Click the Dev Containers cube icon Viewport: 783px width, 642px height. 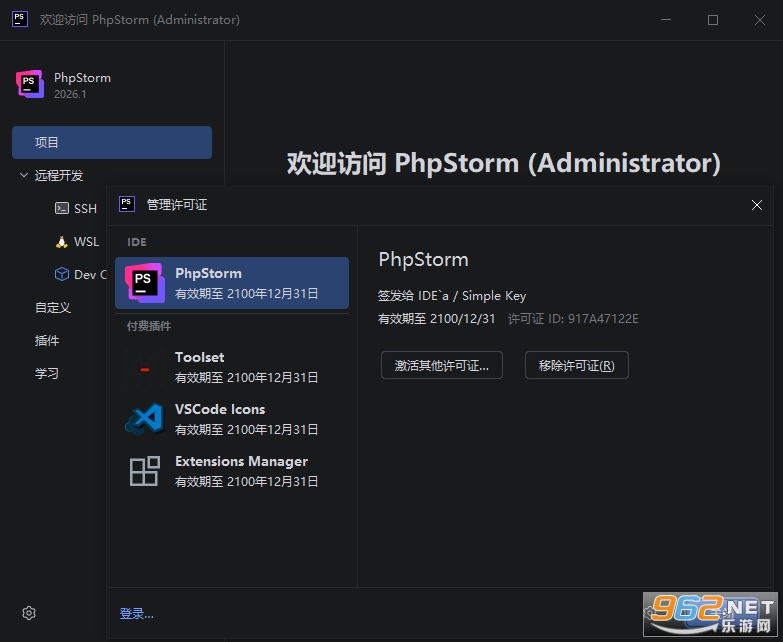[61, 274]
